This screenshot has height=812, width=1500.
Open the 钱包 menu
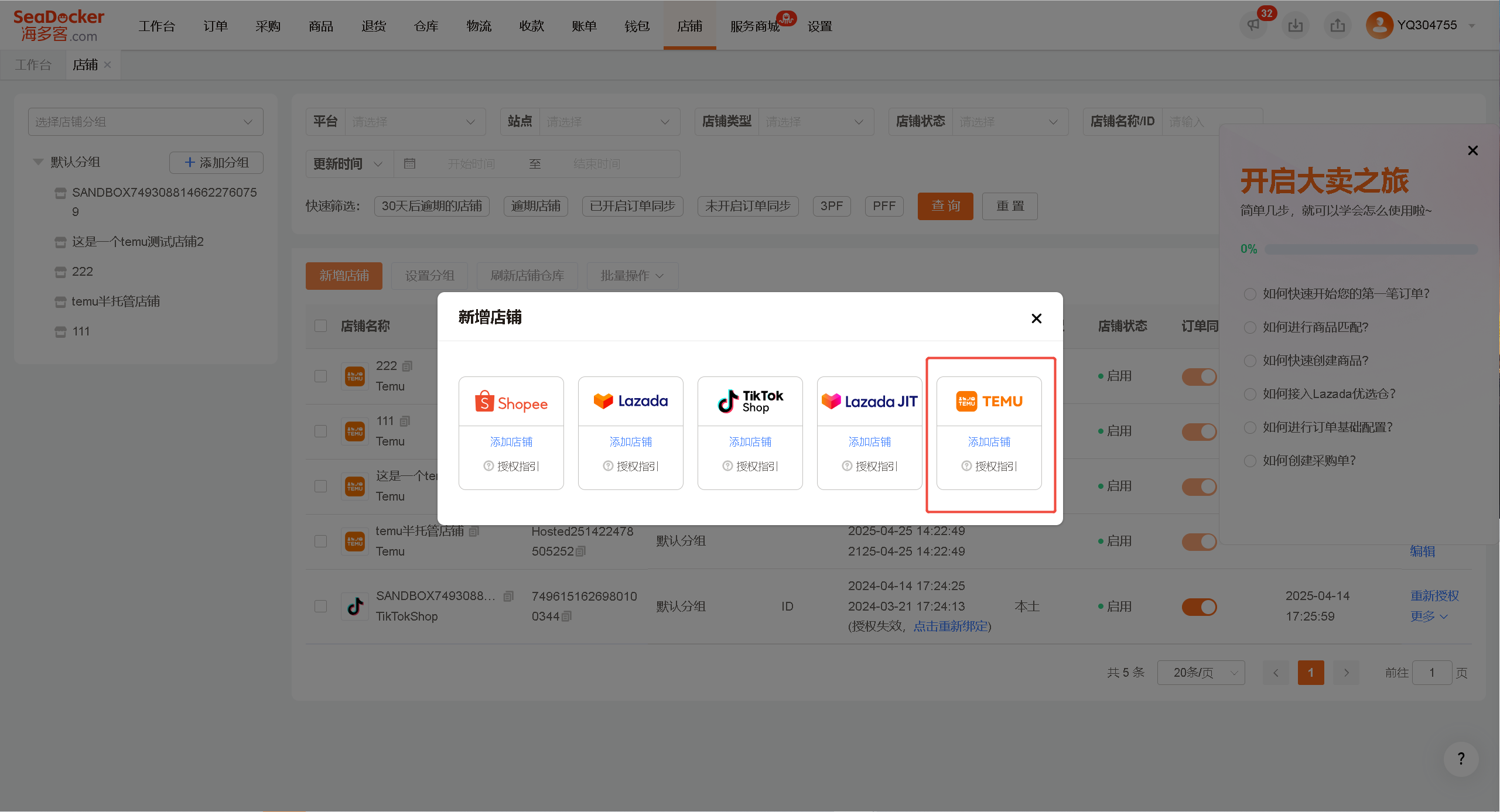(637, 26)
